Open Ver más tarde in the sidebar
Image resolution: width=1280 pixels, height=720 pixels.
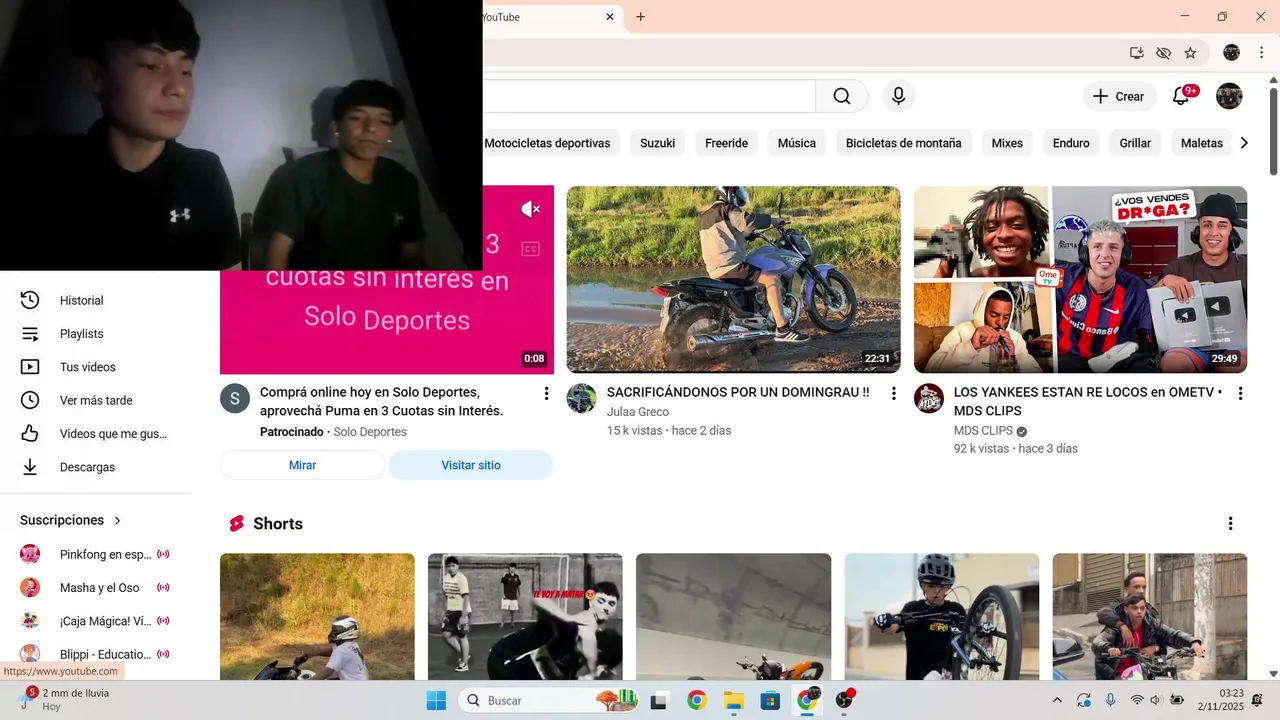96,400
